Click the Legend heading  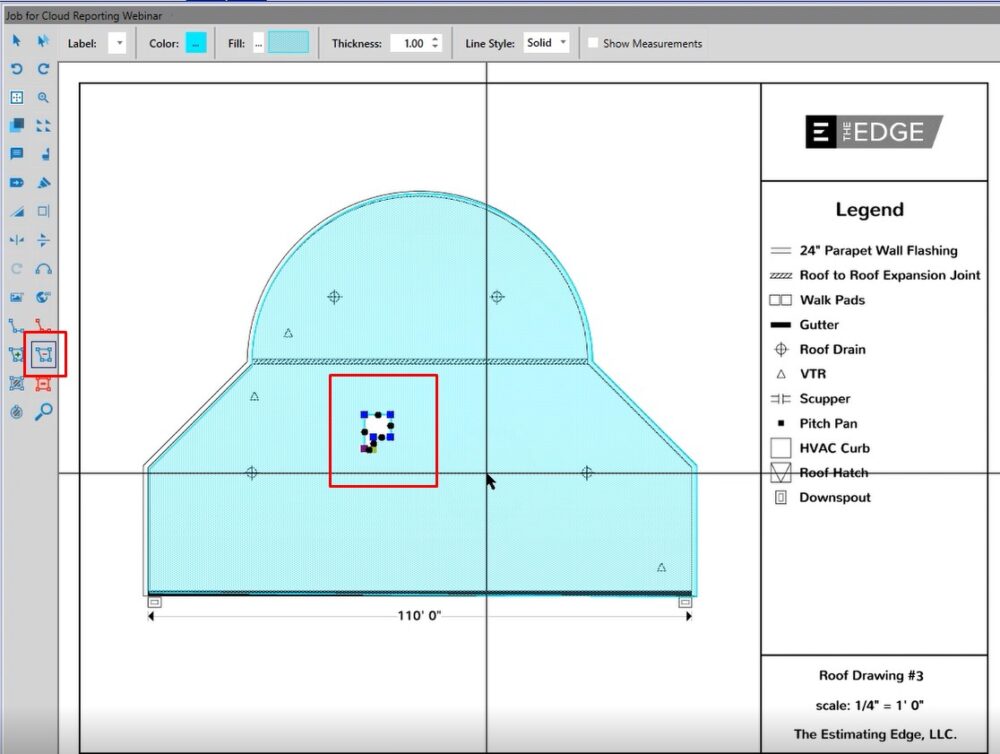pos(869,209)
